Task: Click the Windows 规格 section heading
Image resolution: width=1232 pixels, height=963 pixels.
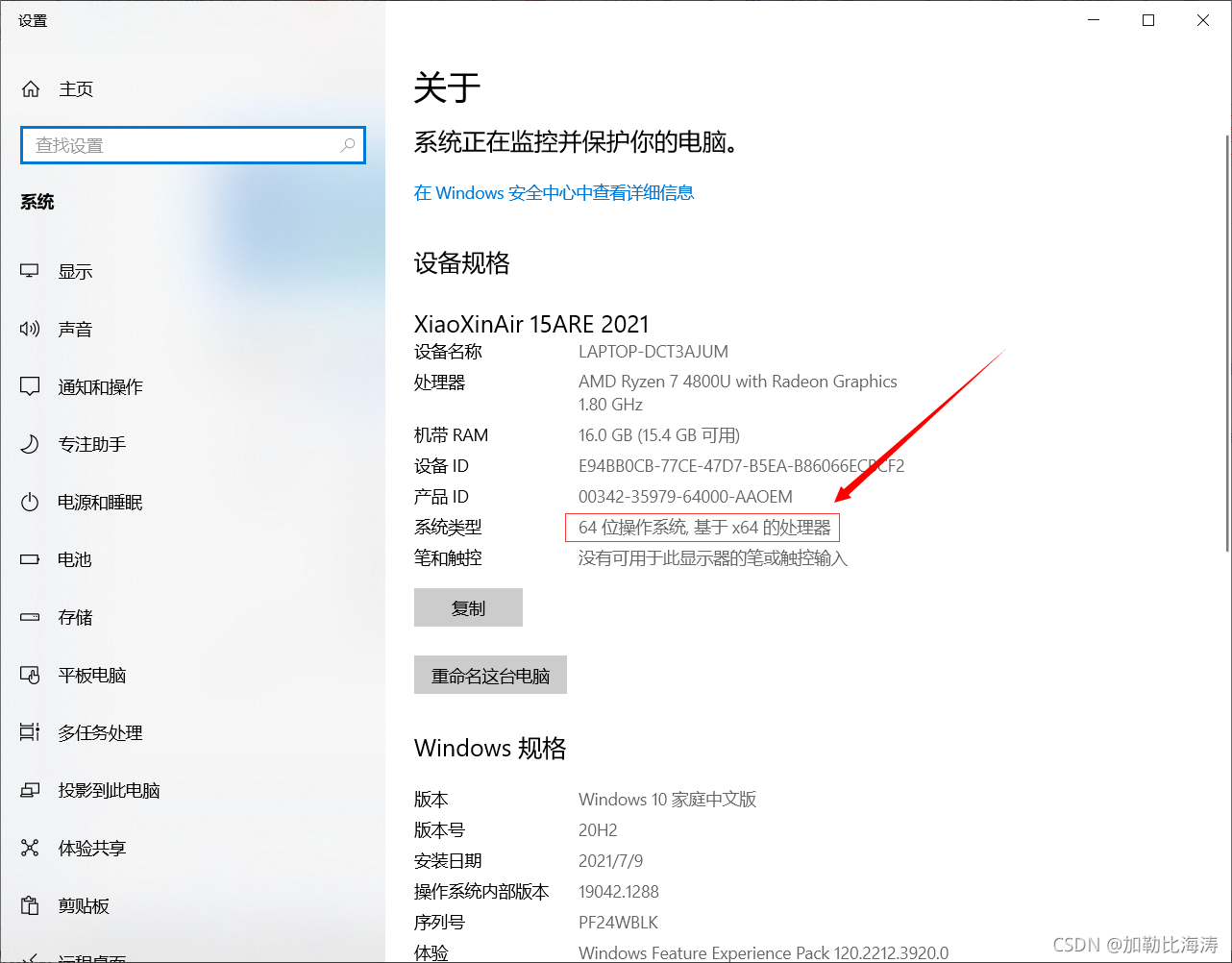Action: 490,749
